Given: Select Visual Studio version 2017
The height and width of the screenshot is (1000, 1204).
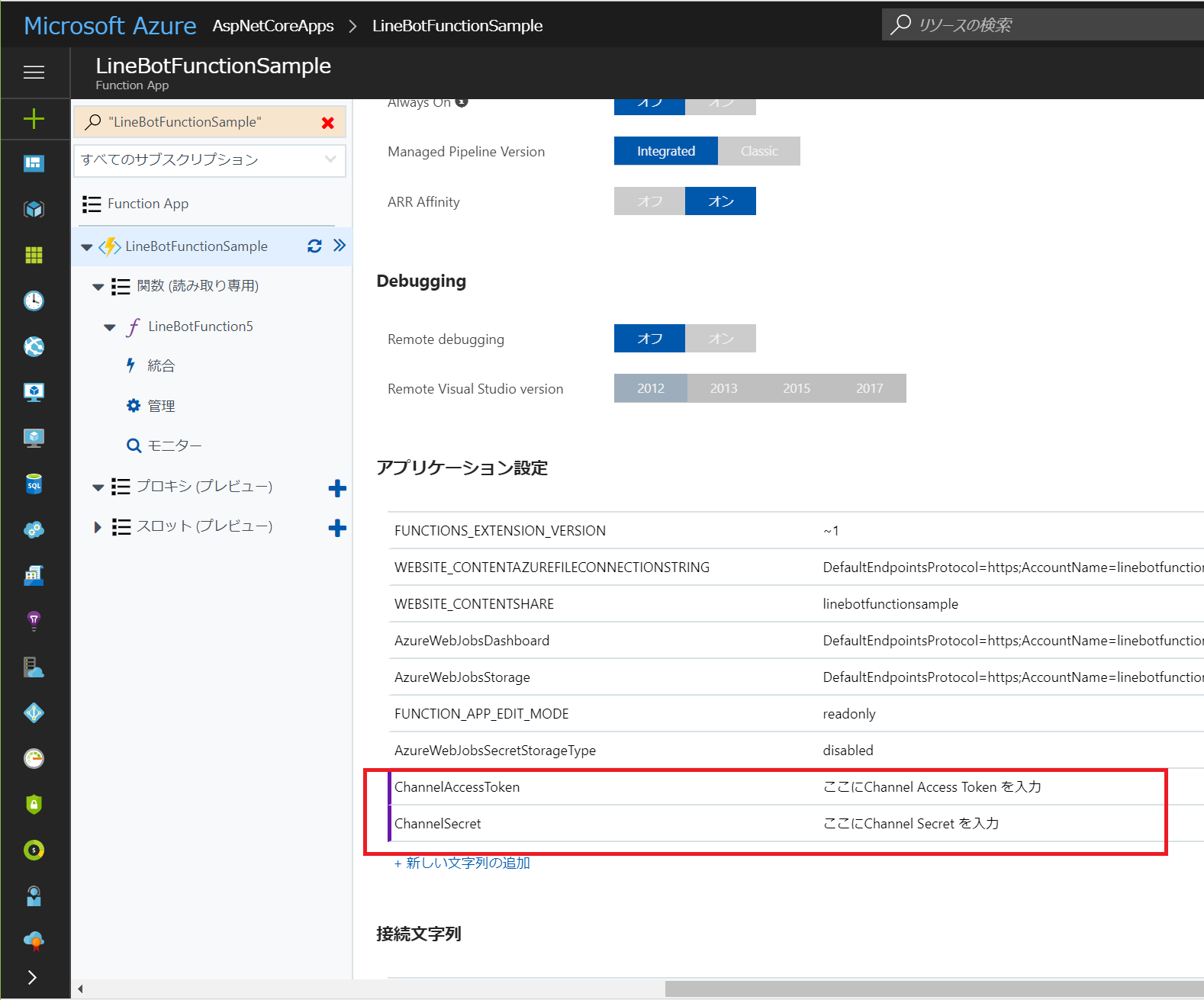Looking at the screenshot, I should [x=870, y=388].
